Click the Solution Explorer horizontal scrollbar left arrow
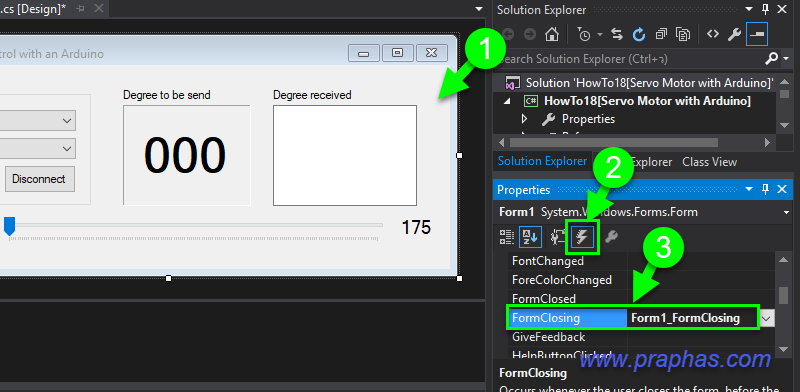Image resolution: width=800 pixels, height=392 pixels. pos(502,142)
